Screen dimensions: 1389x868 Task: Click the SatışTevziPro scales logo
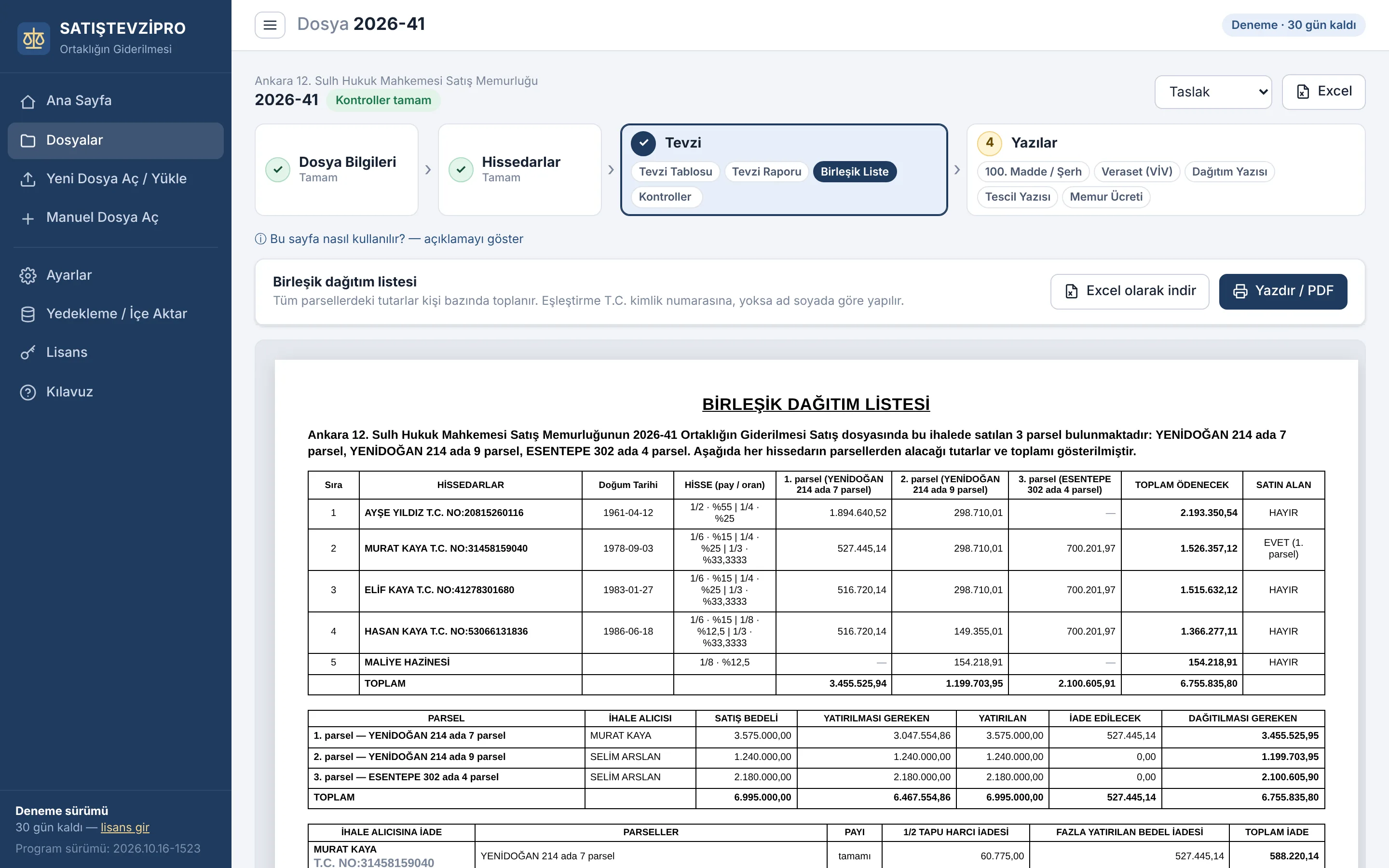pos(33,39)
